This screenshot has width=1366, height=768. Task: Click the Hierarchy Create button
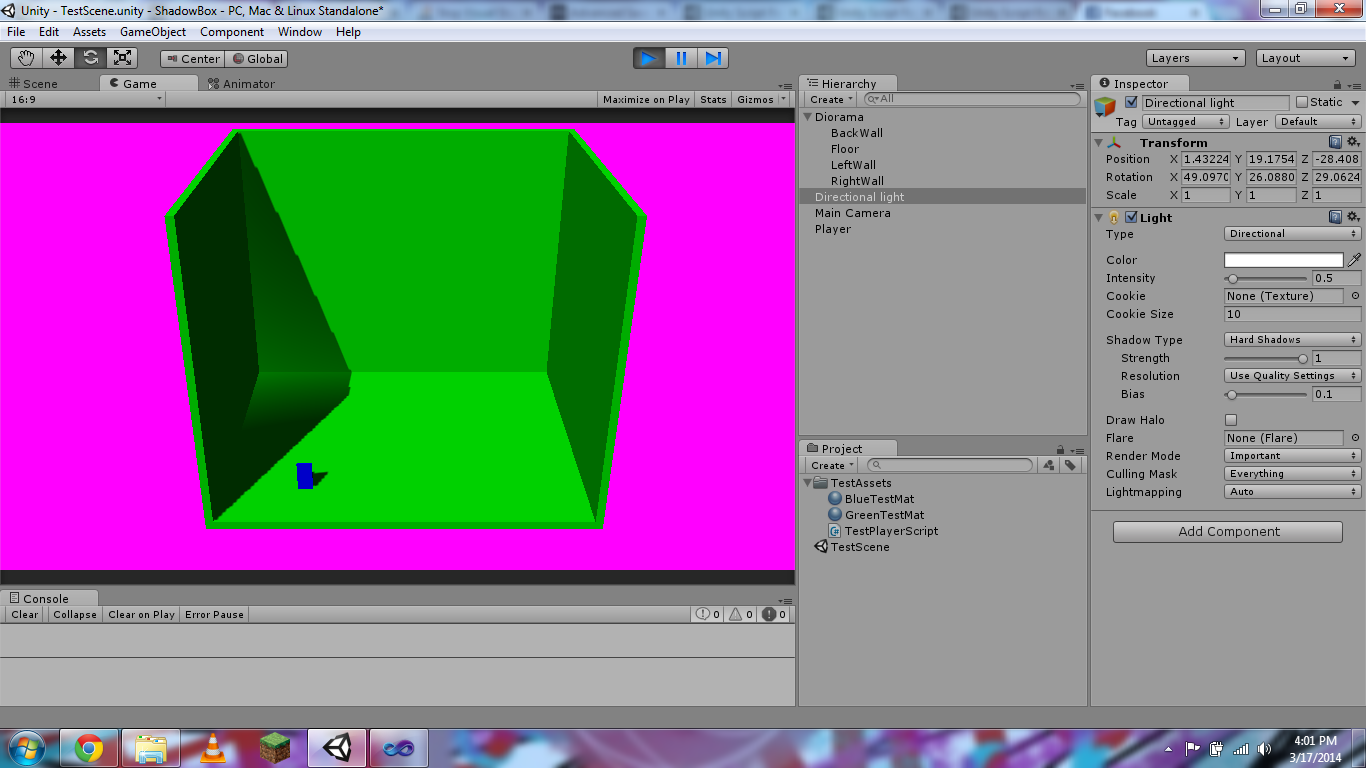point(832,99)
